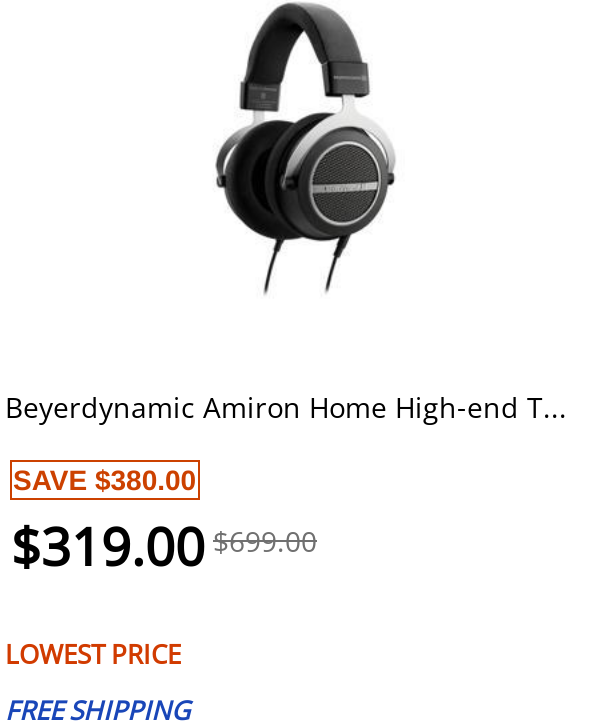Image resolution: width=610 pixels, height=728 pixels.
Task: Click the word Home in the title
Action: (x=348, y=409)
